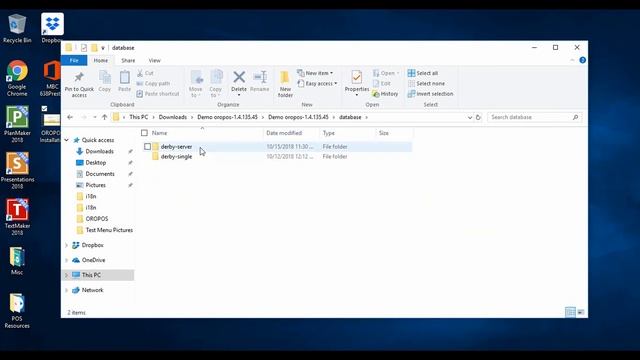Expand the OneDrive tree node
Image resolution: width=640 pixels, height=360 pixels.
click(x=67, y=260)
